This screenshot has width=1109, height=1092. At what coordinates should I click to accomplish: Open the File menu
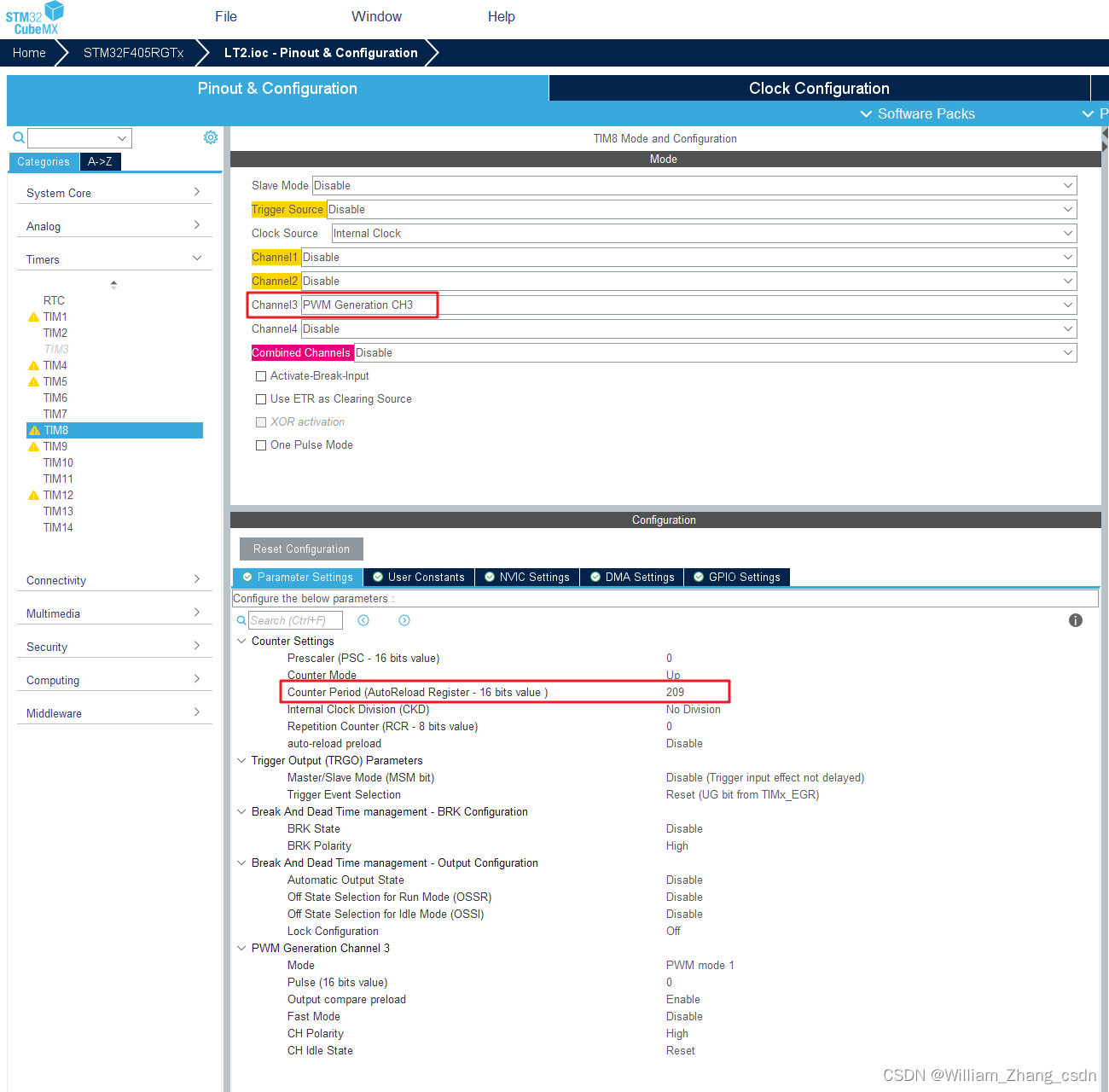pyautogui.click(x=226, y=16)
